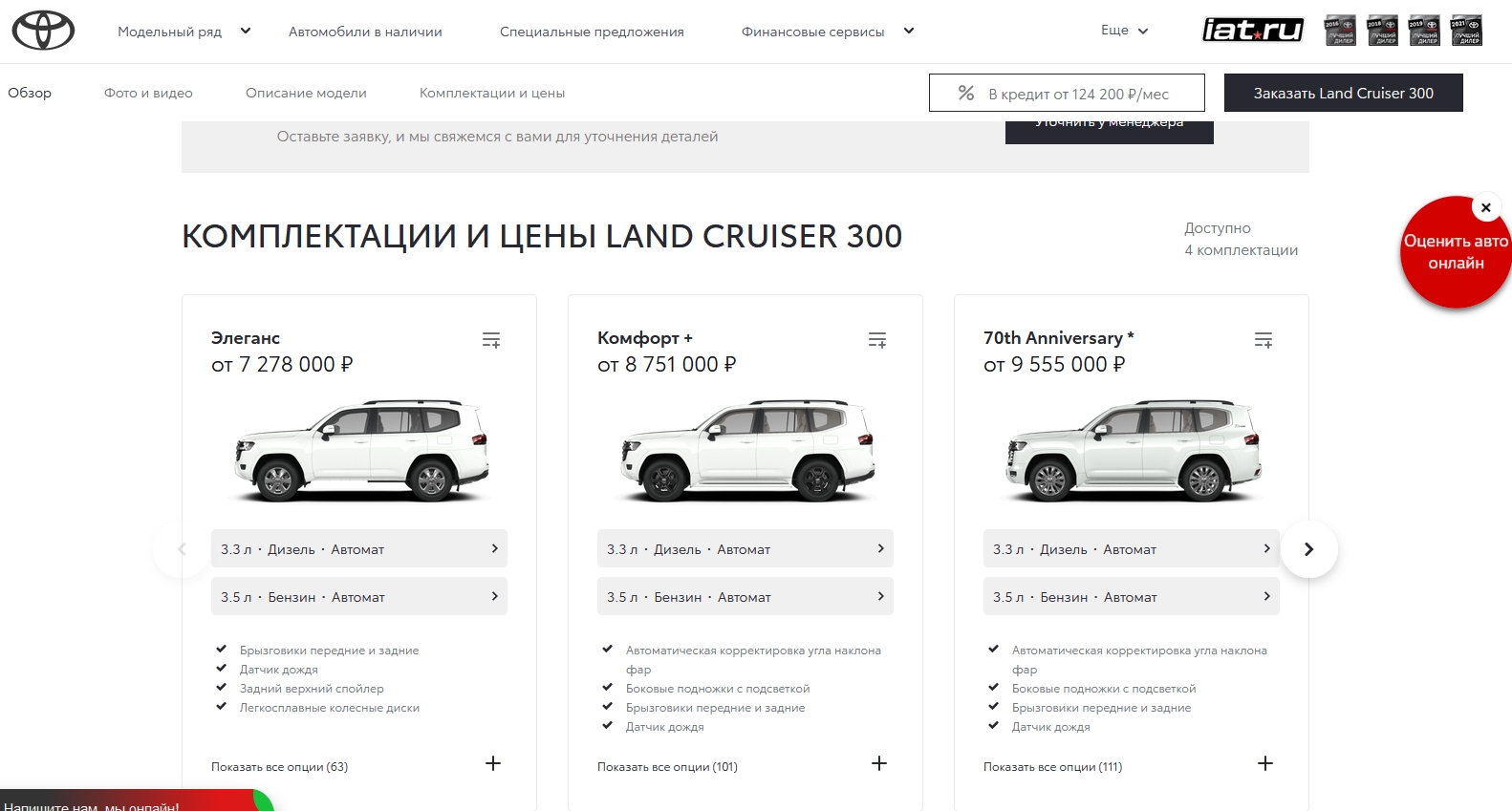Click Оценить авто онлайн red bubble
Viewport: 1512px width, 811px height.
(1456, 252)
